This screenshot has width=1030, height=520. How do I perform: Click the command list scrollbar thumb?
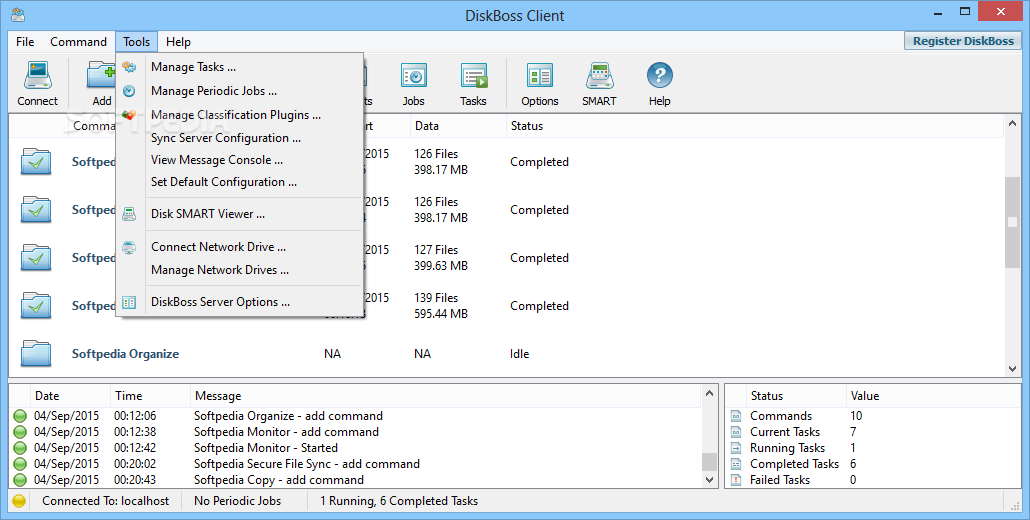click(1012, 222)
